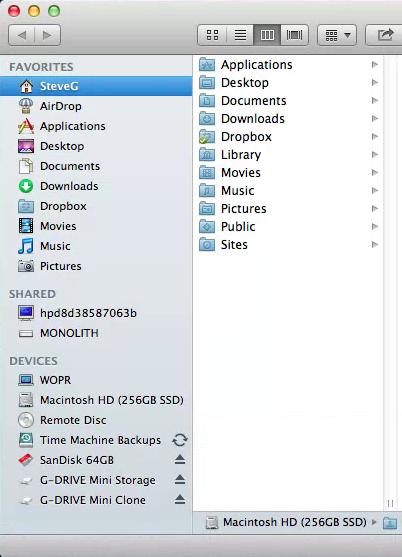Expand the Applications folder column arrow
Viewport: 402px width, 557px height.
coord(374,64)
